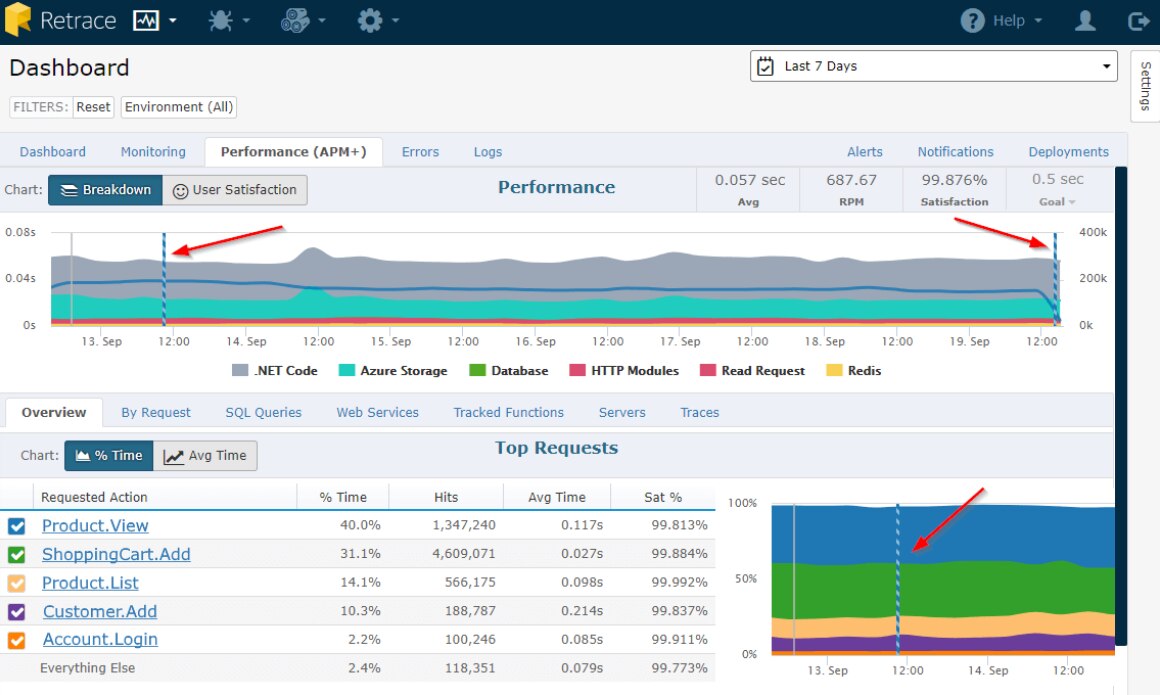Screen dimensions: 1160x695
Task: Select the User Satisfaction smiley chart view
Action: [x=235, y=189]
